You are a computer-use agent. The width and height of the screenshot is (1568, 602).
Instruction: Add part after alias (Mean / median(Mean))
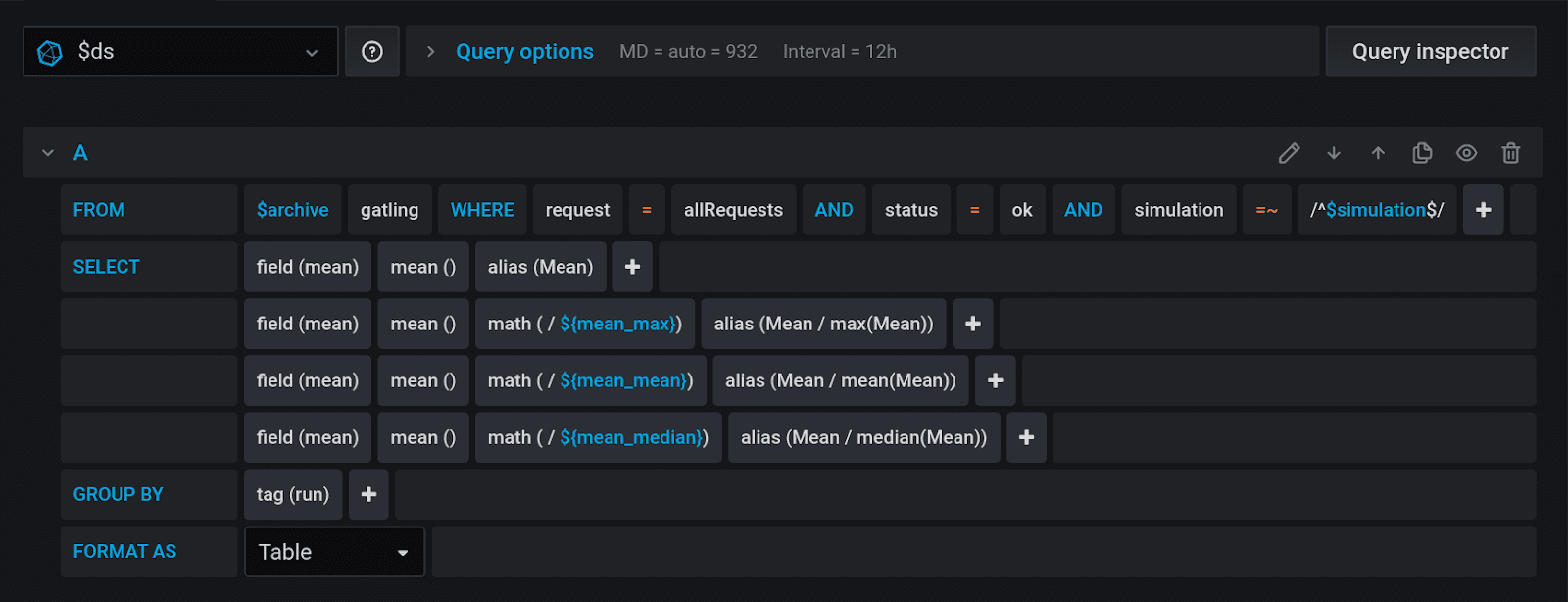[1026, 437]
